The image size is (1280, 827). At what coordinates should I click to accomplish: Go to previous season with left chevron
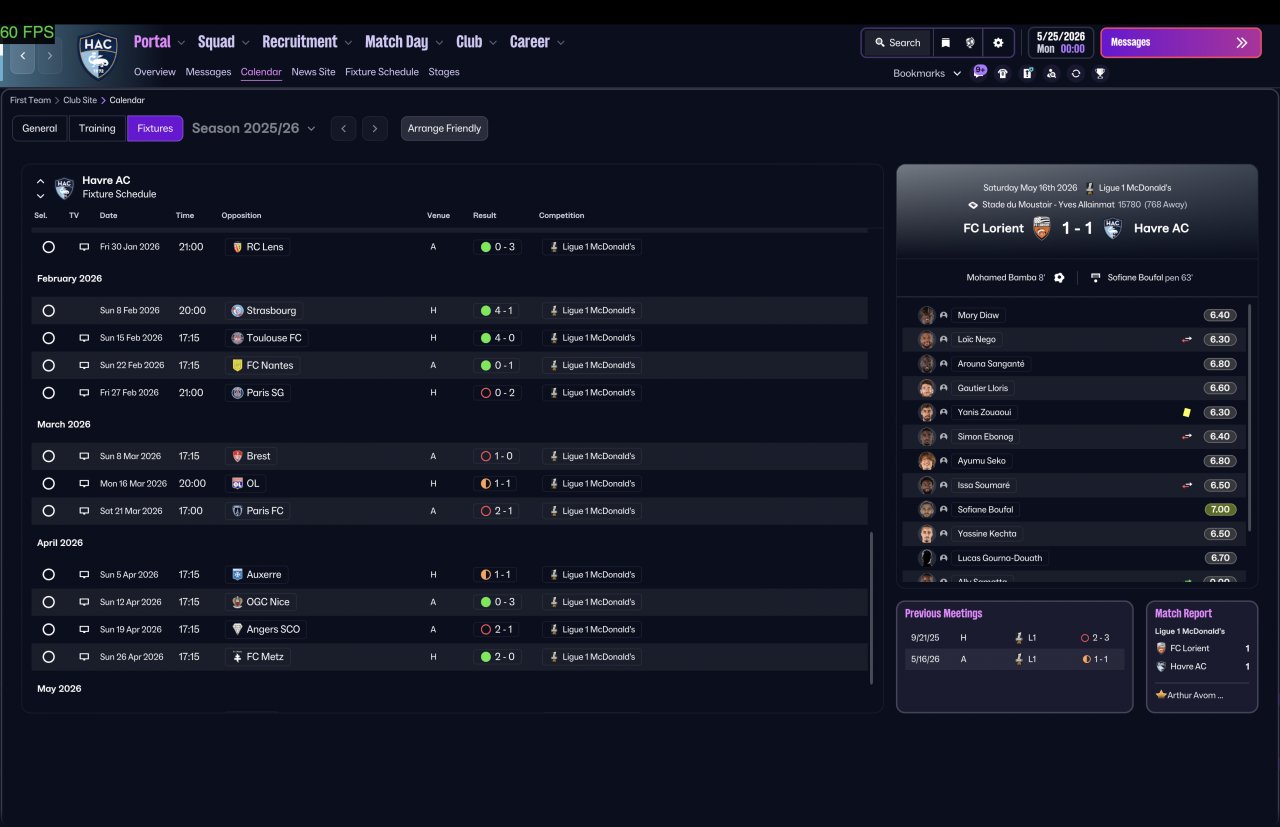click(x=343, y=128)
